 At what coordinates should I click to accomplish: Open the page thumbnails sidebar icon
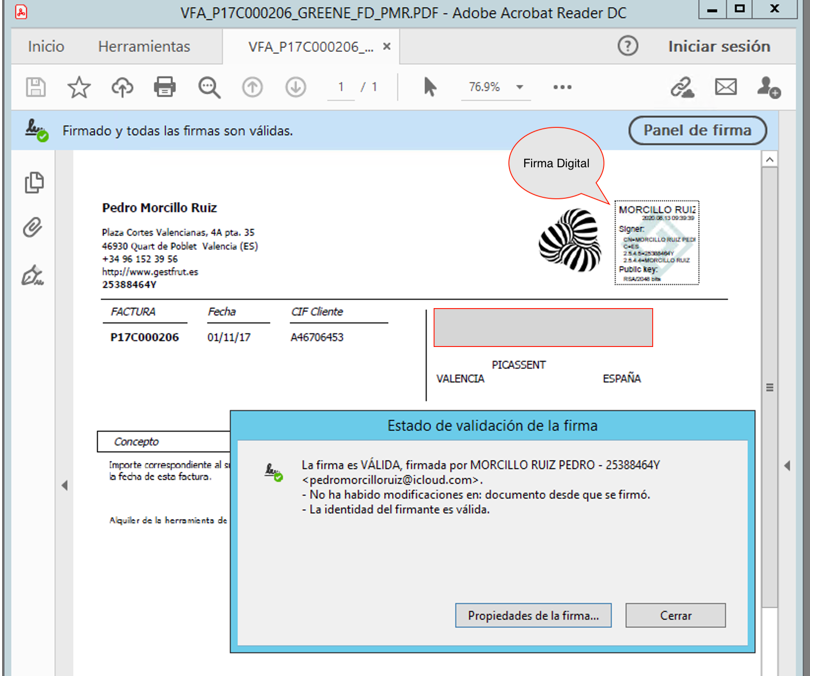tap(34, 183)
